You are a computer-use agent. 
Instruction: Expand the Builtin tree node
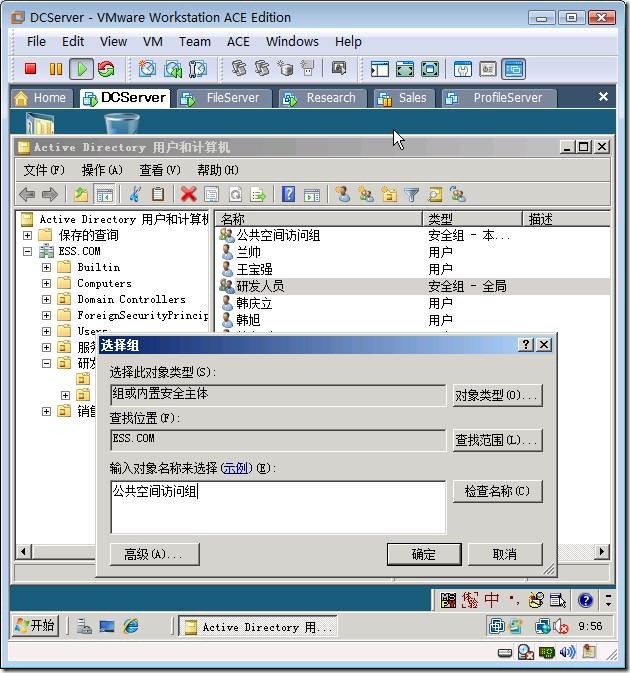click(x=46, y=267)
